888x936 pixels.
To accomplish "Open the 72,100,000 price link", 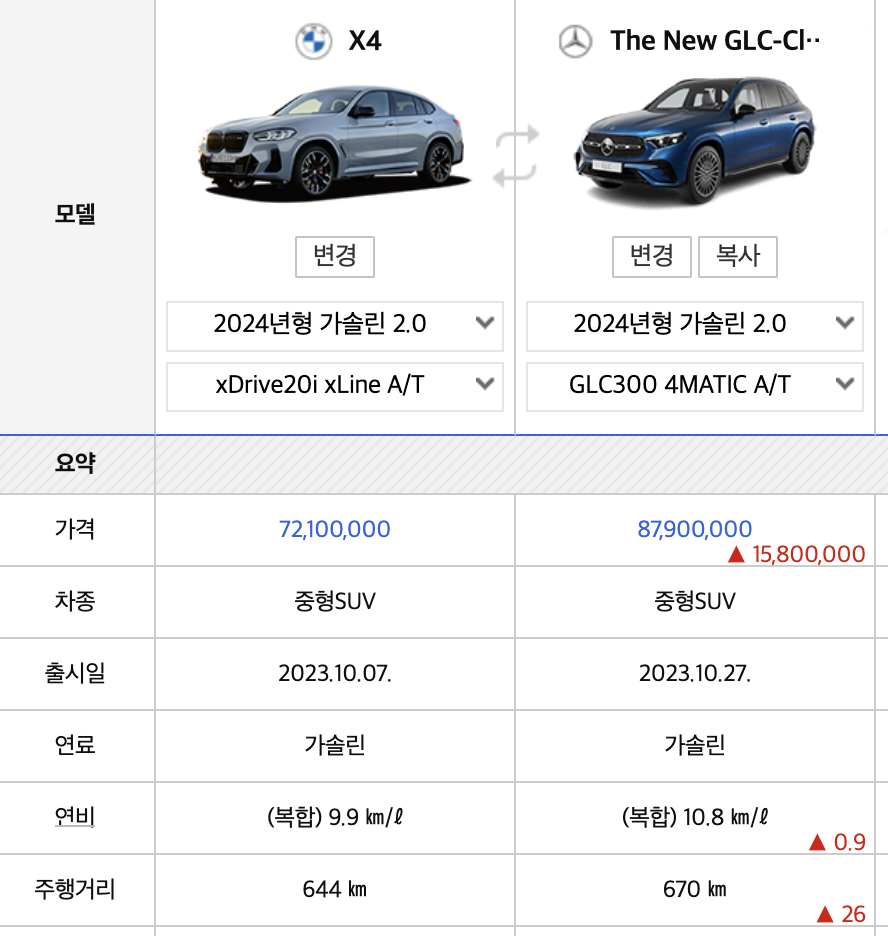I will (x=334, y=531).
